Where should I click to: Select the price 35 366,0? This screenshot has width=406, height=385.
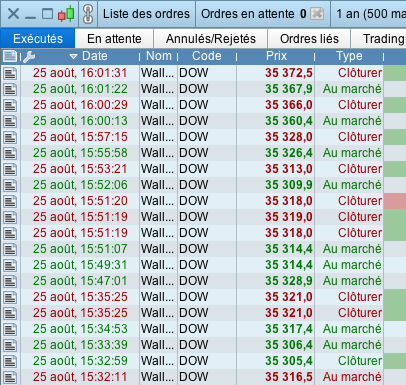(x=289, y=105)
